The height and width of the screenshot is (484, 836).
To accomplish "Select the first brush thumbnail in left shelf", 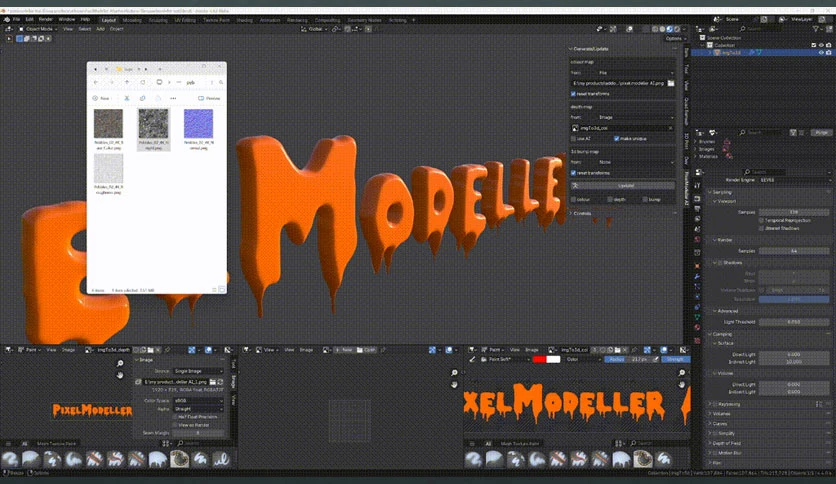I will tap(10, 459).
